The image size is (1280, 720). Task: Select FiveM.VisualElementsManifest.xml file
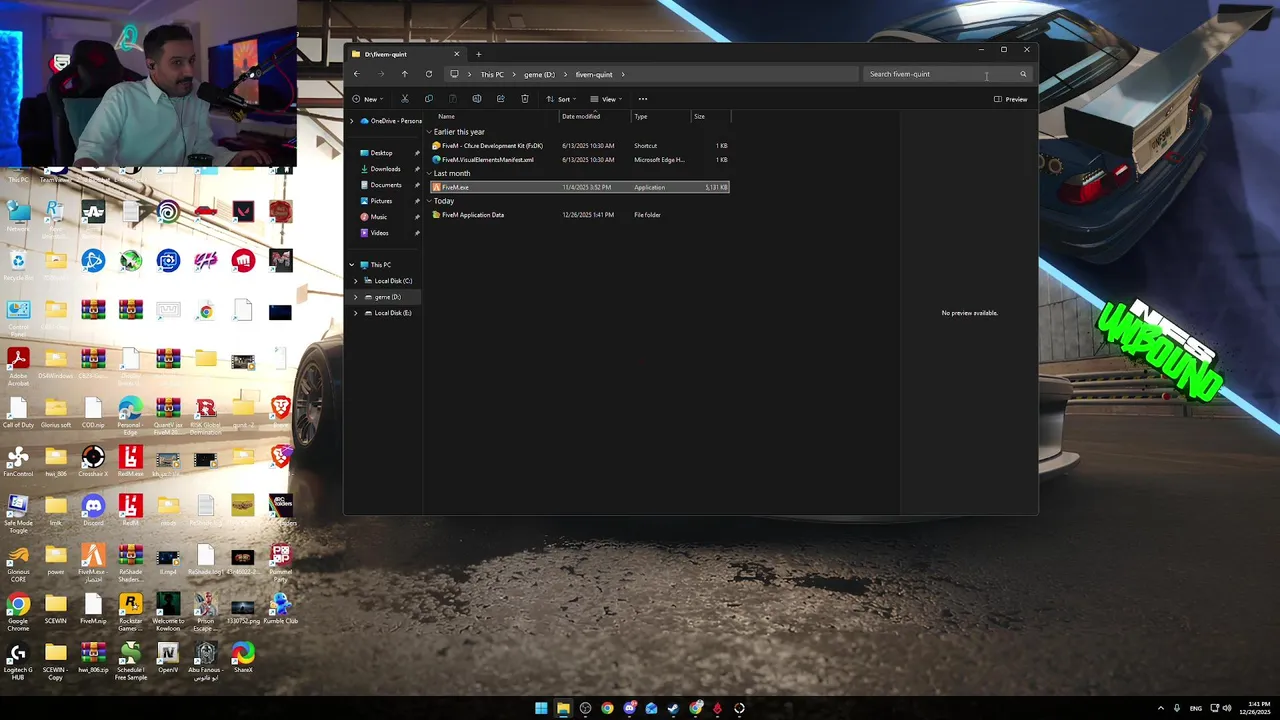[x=580, y=160]
